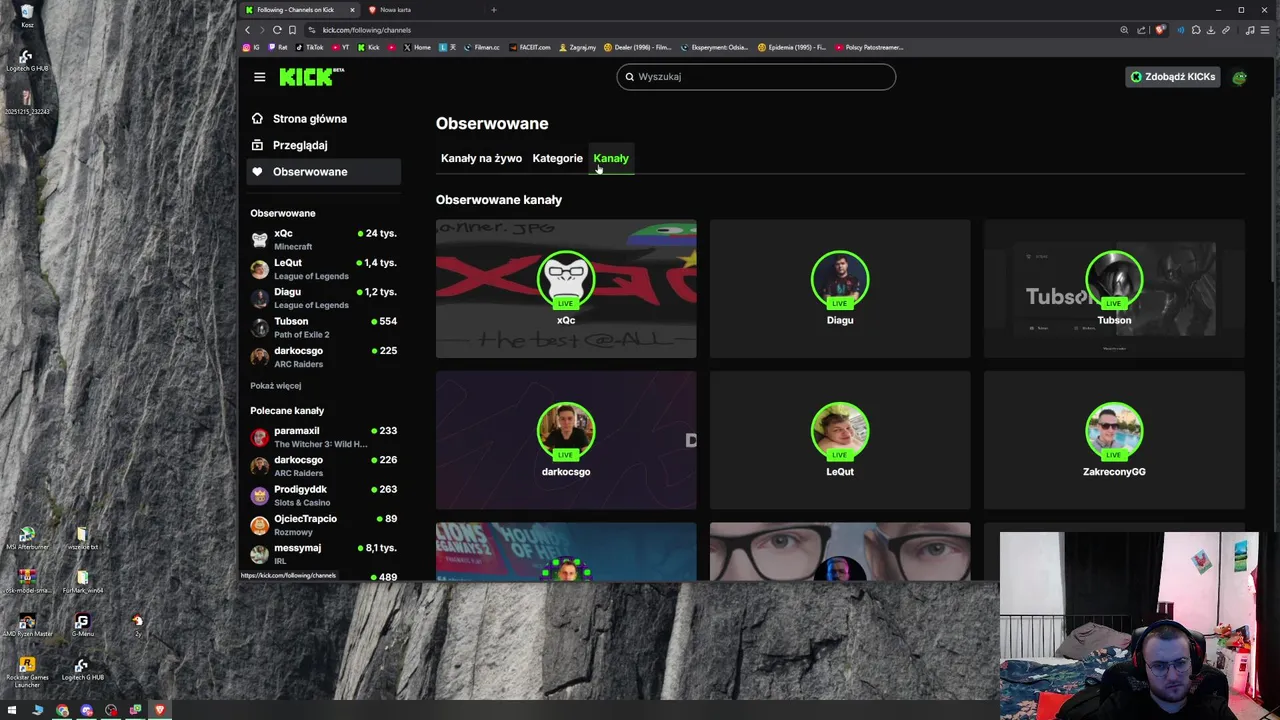This screenshot has width=1280, height=720.
Task: Open the X Home bookmark
Action: 417,47
